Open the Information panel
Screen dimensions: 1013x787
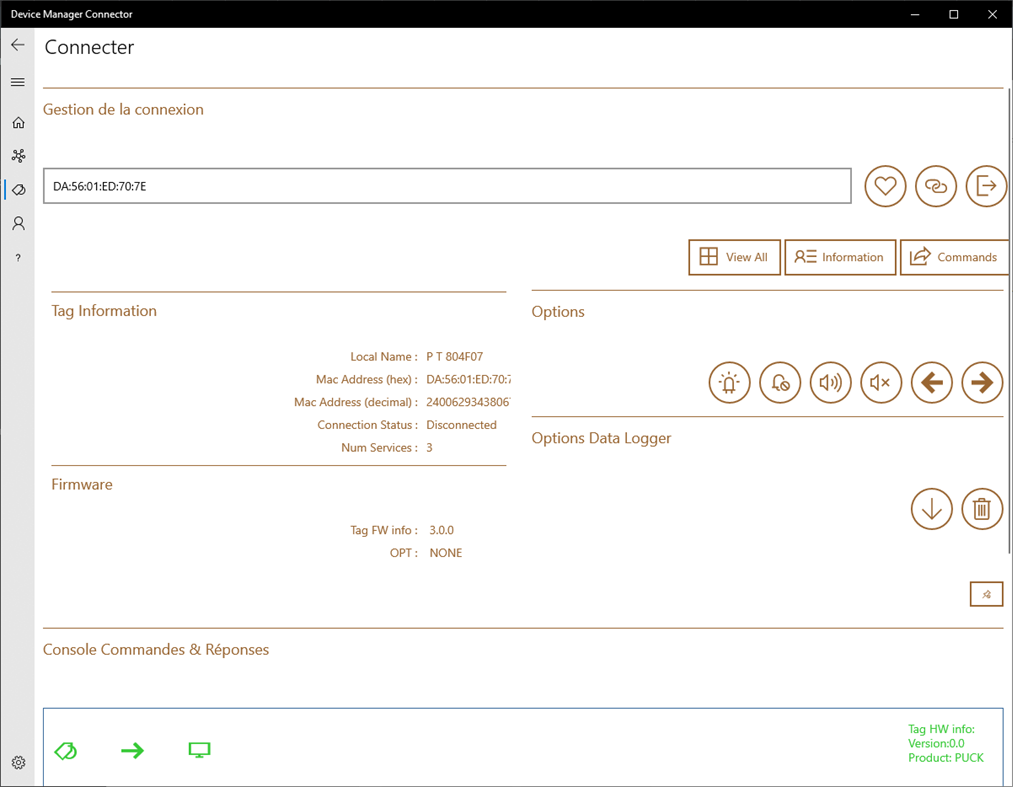(x=840, y=257)
